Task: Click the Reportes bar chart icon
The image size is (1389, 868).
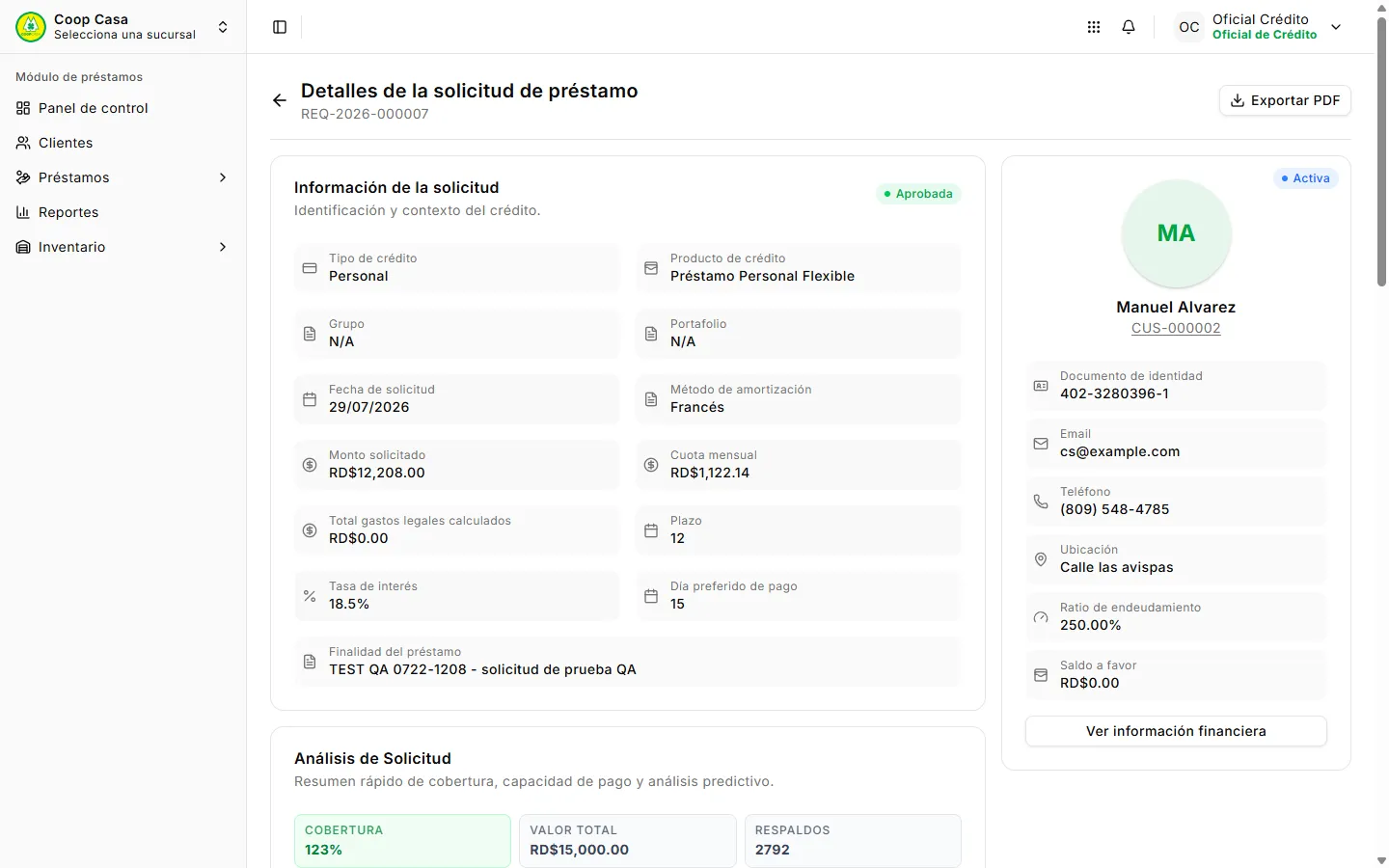Action: 23,212
